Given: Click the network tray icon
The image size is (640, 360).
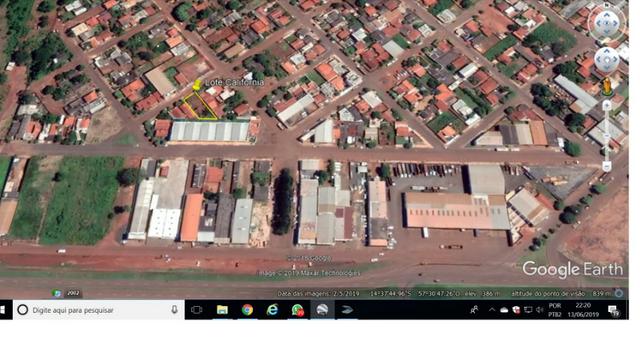Looking at the screenshot, I should tap(528, 310).
